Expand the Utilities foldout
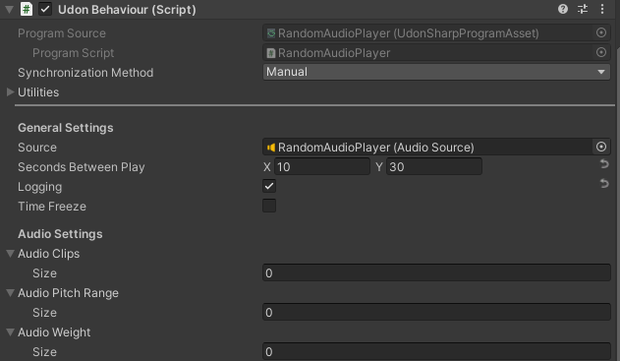Screen dimensions: 620x361 [x=10, y=92]
